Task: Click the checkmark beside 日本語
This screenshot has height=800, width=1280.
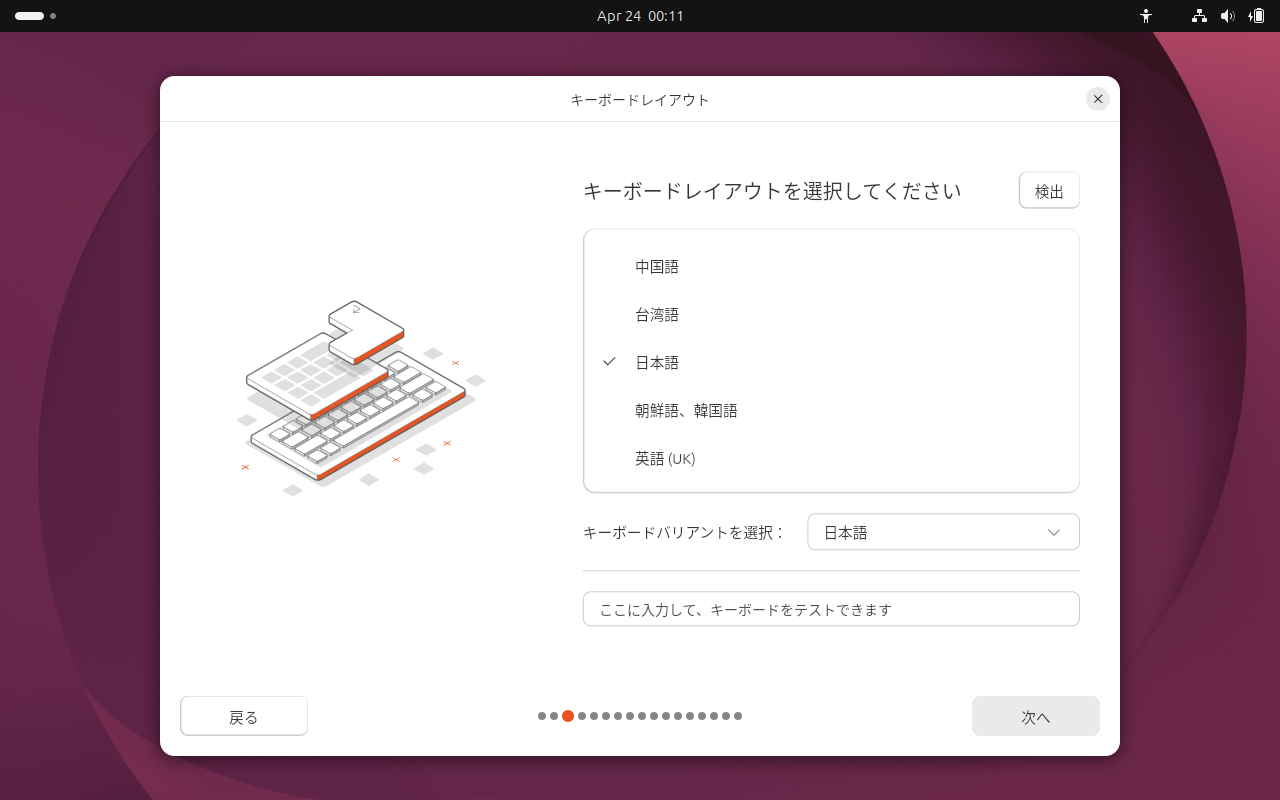Action: (x=609, y=362)
